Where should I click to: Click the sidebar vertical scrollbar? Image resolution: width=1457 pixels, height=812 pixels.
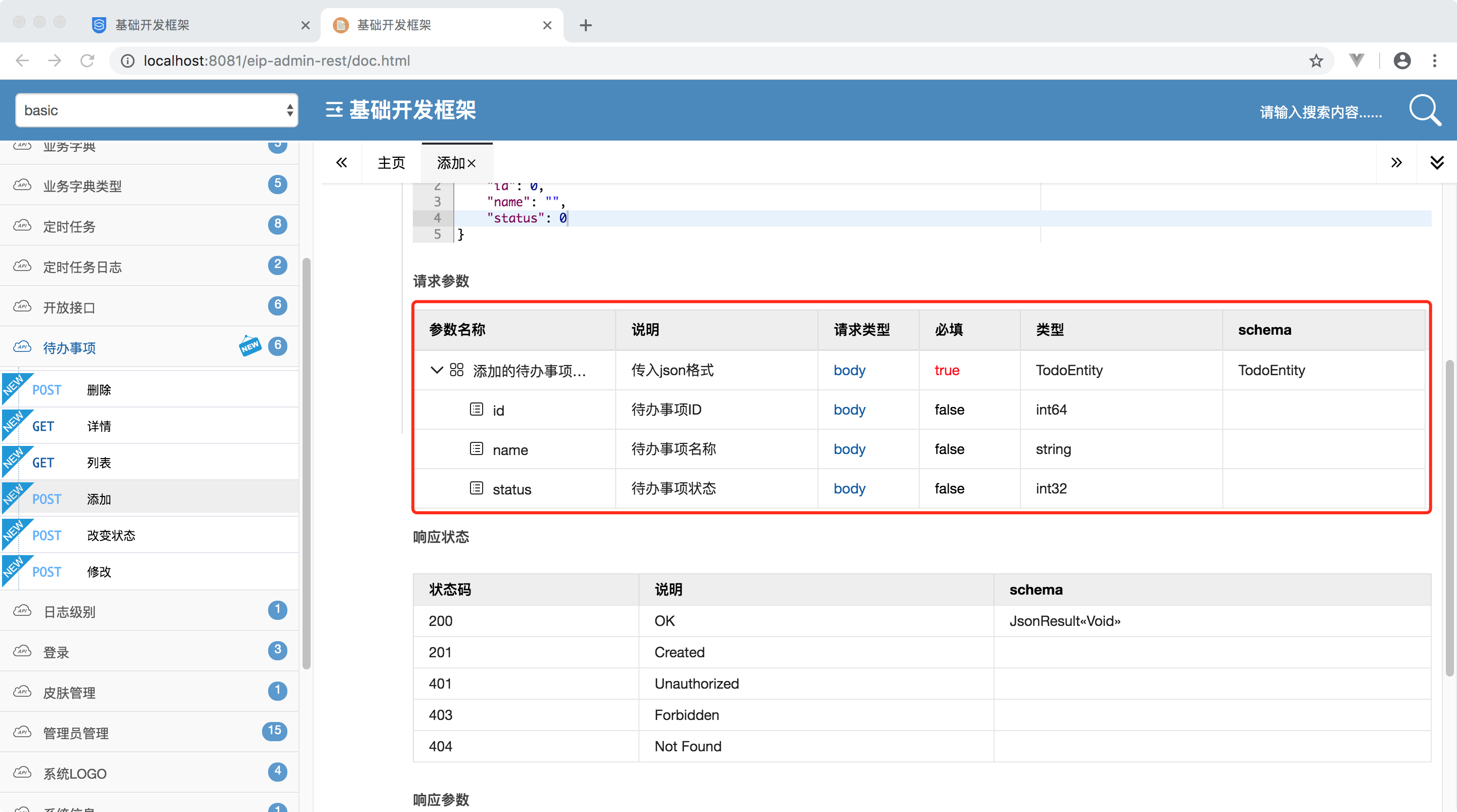click(x=306, y=464)
